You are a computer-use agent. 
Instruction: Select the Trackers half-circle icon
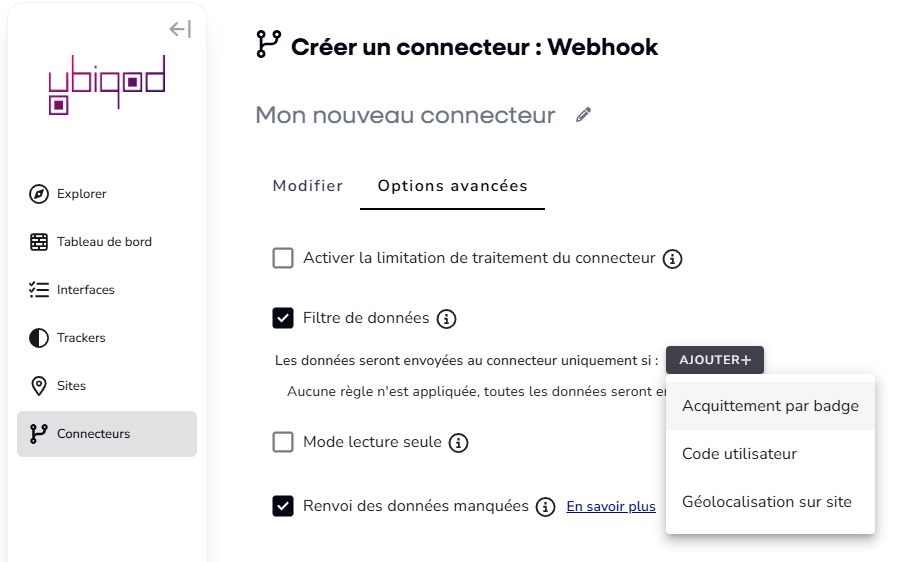click(x=39, y=338)
